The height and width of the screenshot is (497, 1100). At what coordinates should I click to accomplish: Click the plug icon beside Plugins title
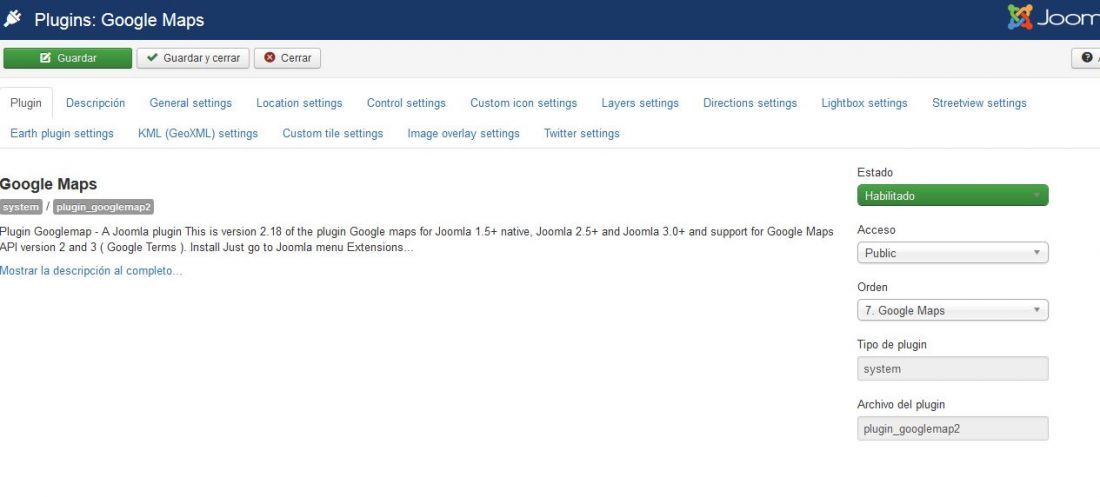(x=12, y=19)
